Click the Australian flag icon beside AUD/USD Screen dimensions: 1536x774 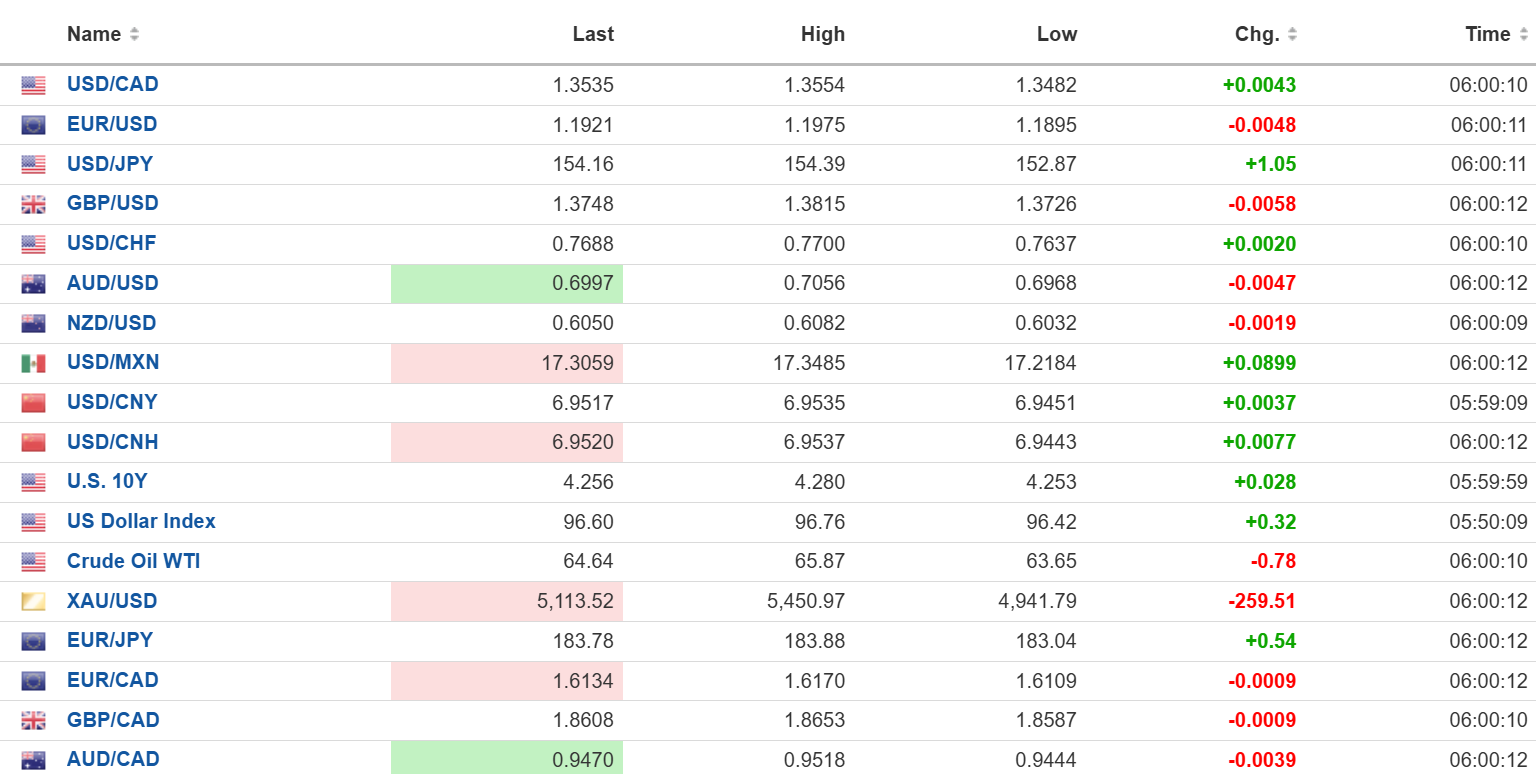click(33, 284)
